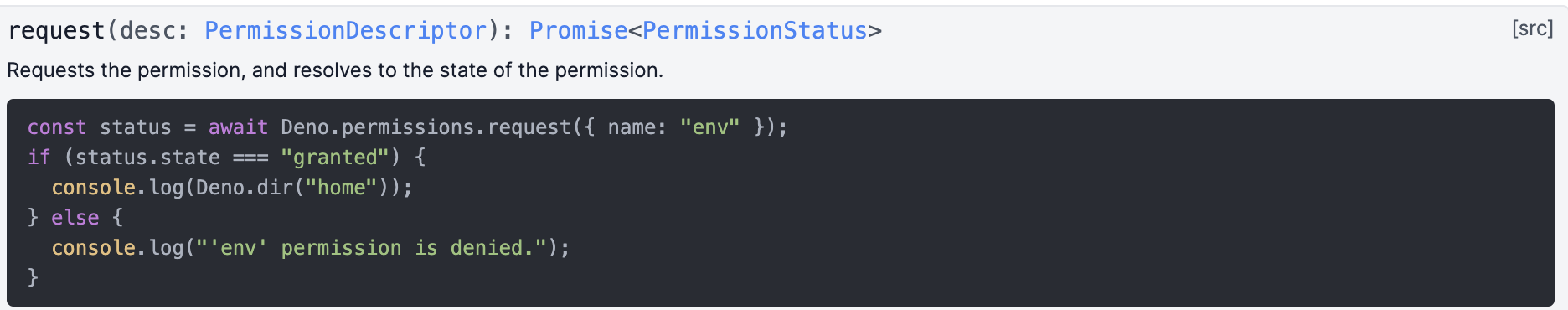Open the PermissionDescriptor type link
This screenshot has width=1568, height=310.
click(346, 31)
